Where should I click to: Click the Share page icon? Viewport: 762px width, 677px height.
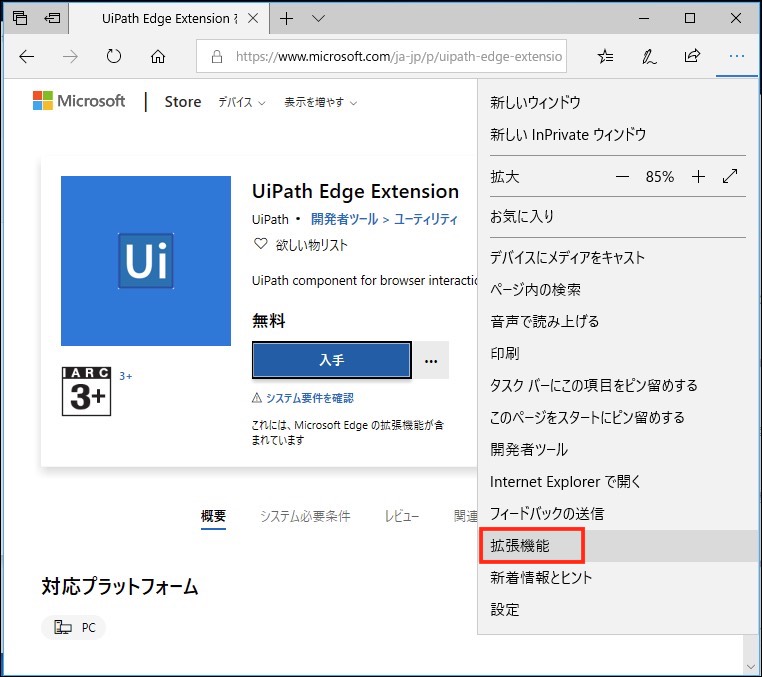692,57
